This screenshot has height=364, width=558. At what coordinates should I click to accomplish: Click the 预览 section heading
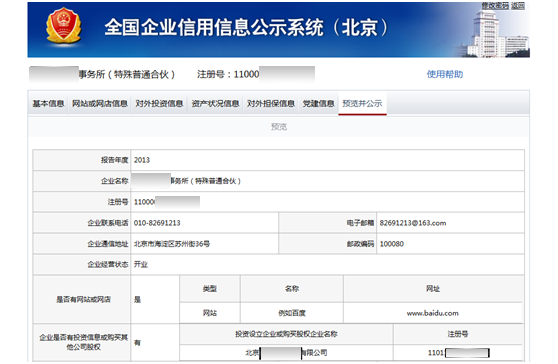click(x=279, y=127)
